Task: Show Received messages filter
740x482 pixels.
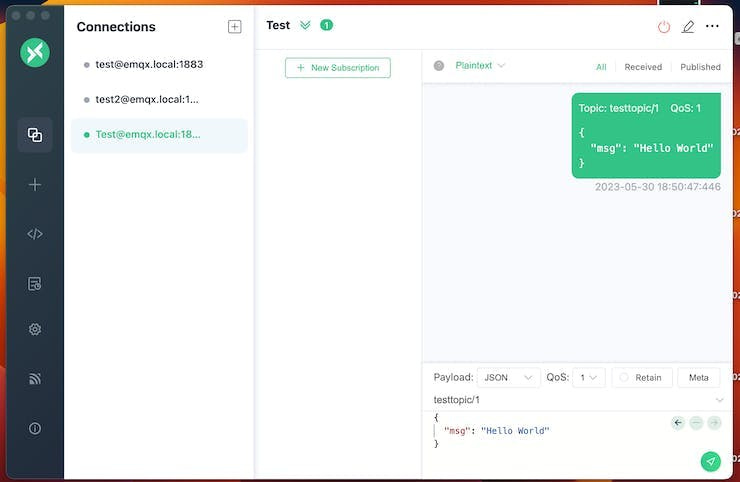Action: tap(643, 67)
